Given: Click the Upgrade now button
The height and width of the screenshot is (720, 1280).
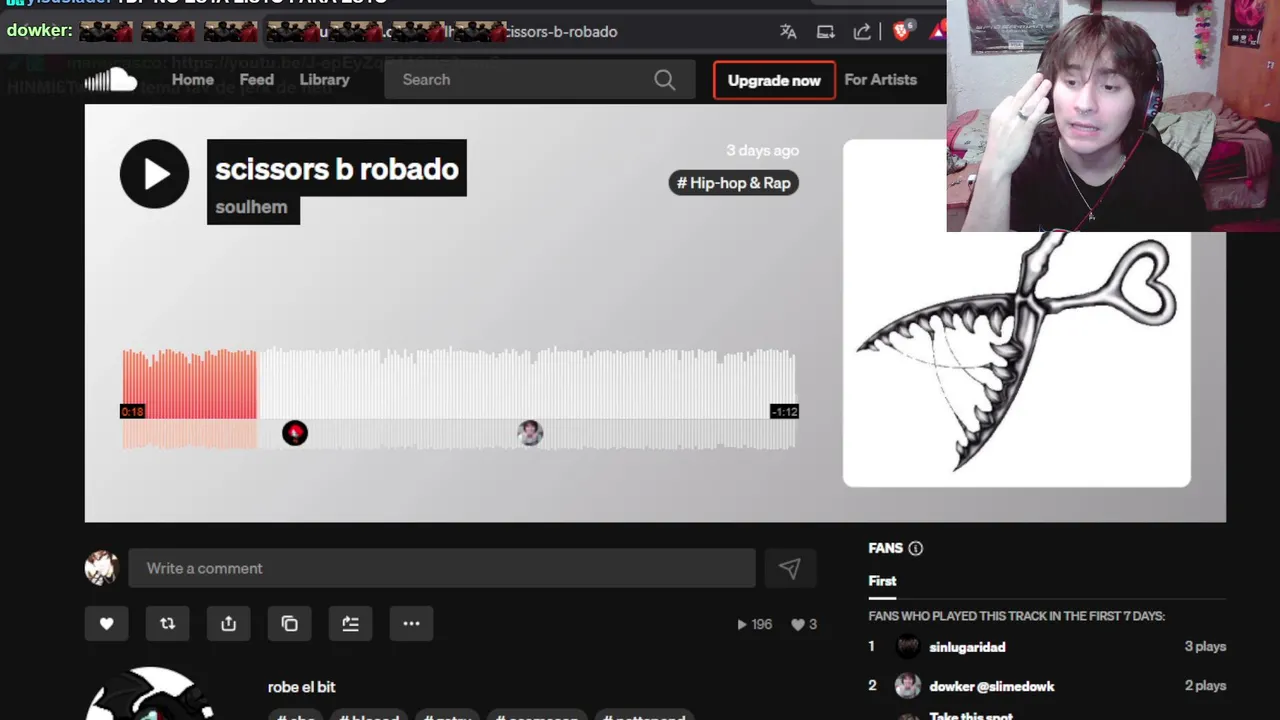Looking at the screenshot, I should 774,80.
